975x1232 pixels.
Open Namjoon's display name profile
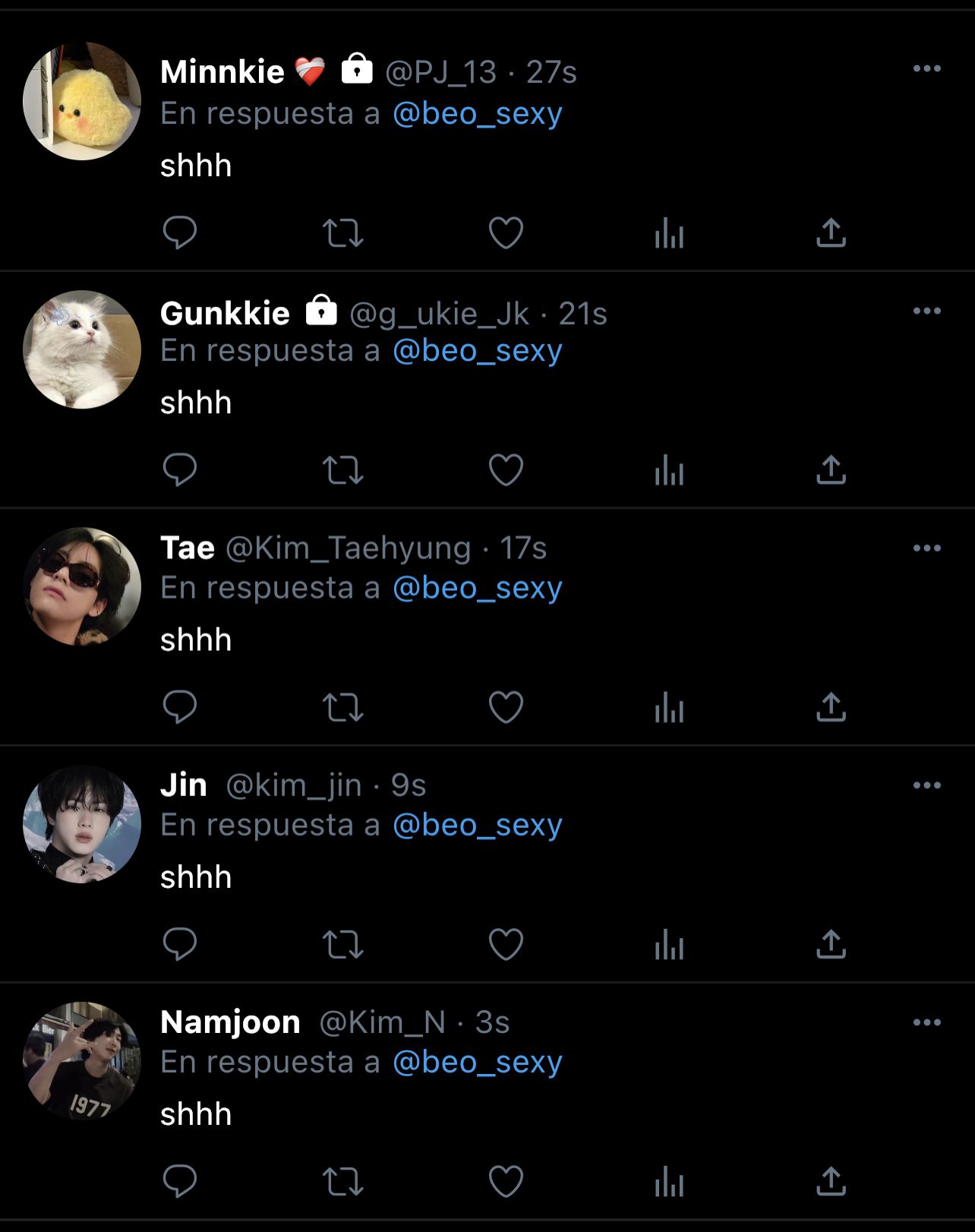point(230,1022)
